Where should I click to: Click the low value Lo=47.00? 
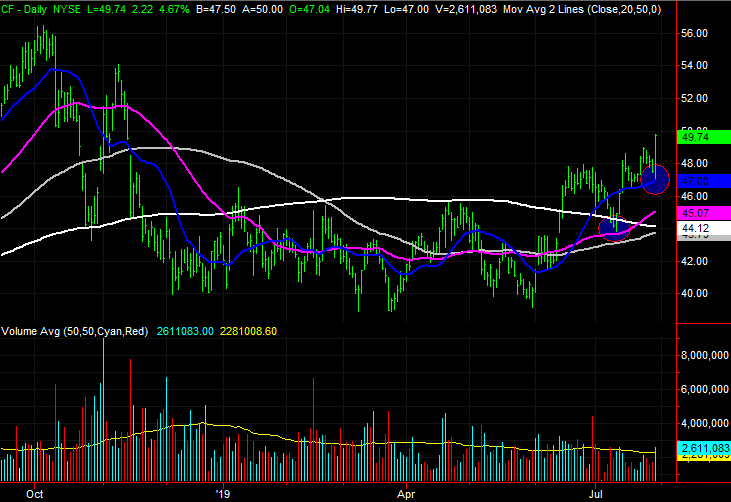(x=406, y=9)
